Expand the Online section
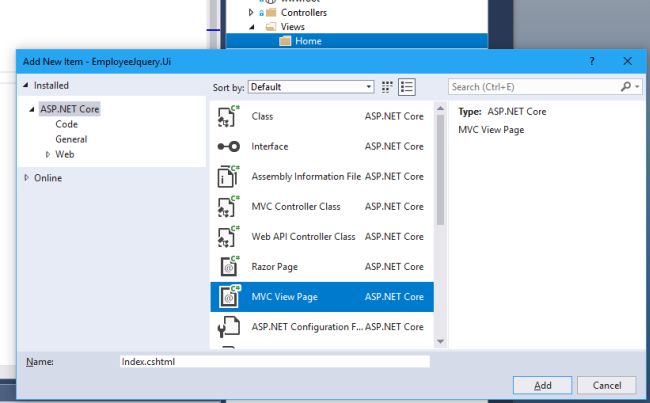Screen dimensions: 650x403 coord(27,177)
